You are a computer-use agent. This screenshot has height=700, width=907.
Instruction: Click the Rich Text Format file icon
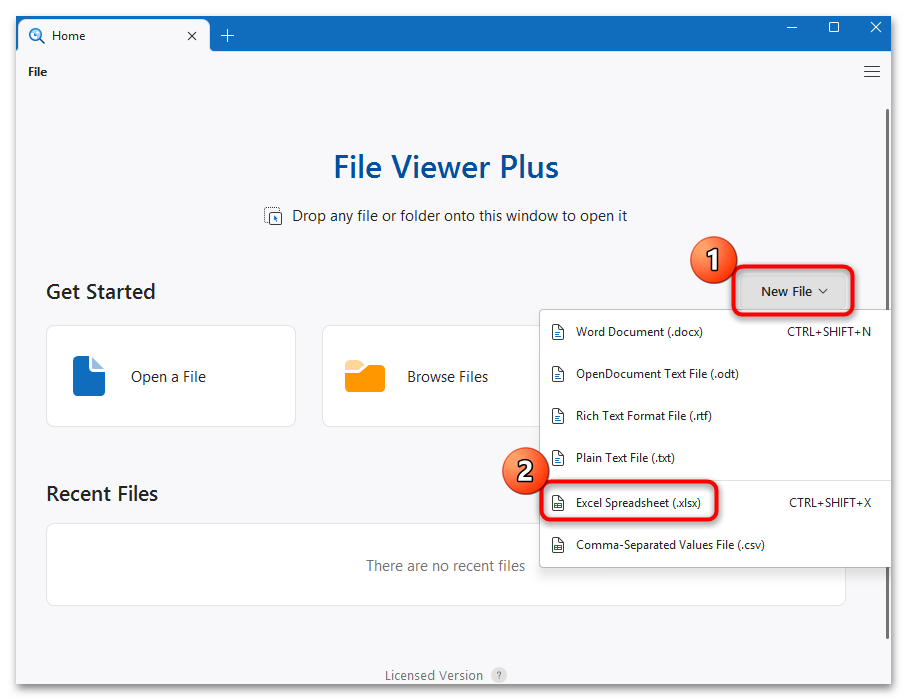point(558,415)
